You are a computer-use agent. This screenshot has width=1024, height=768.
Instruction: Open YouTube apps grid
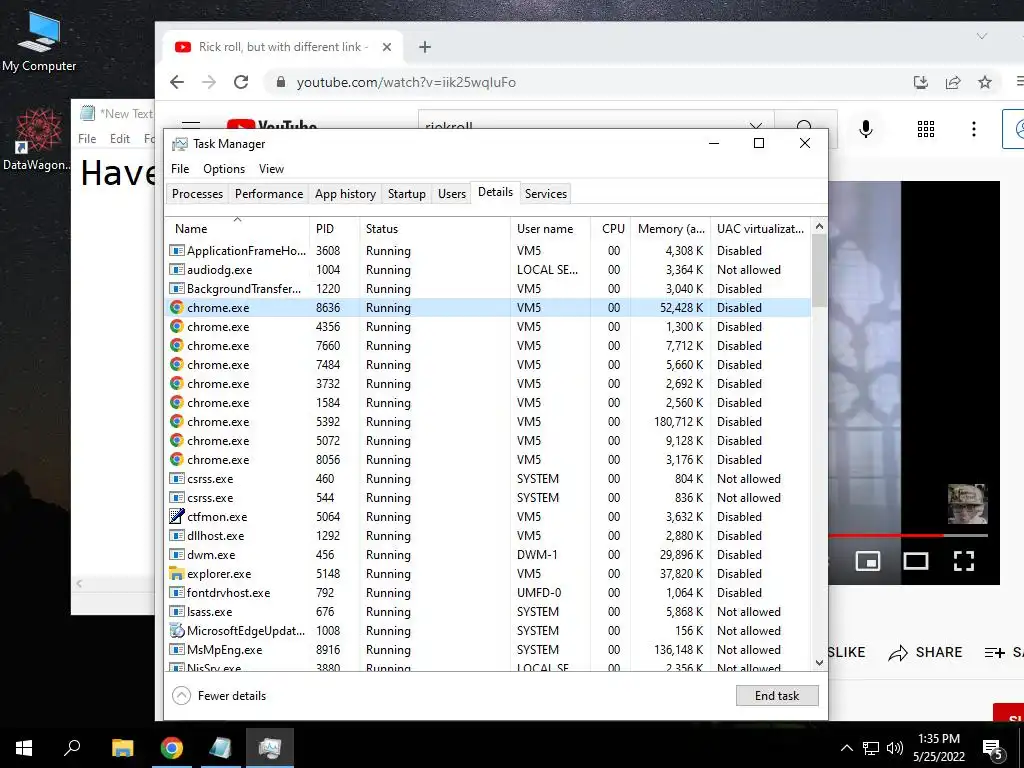pyautogui.click(x=925, y=129)
